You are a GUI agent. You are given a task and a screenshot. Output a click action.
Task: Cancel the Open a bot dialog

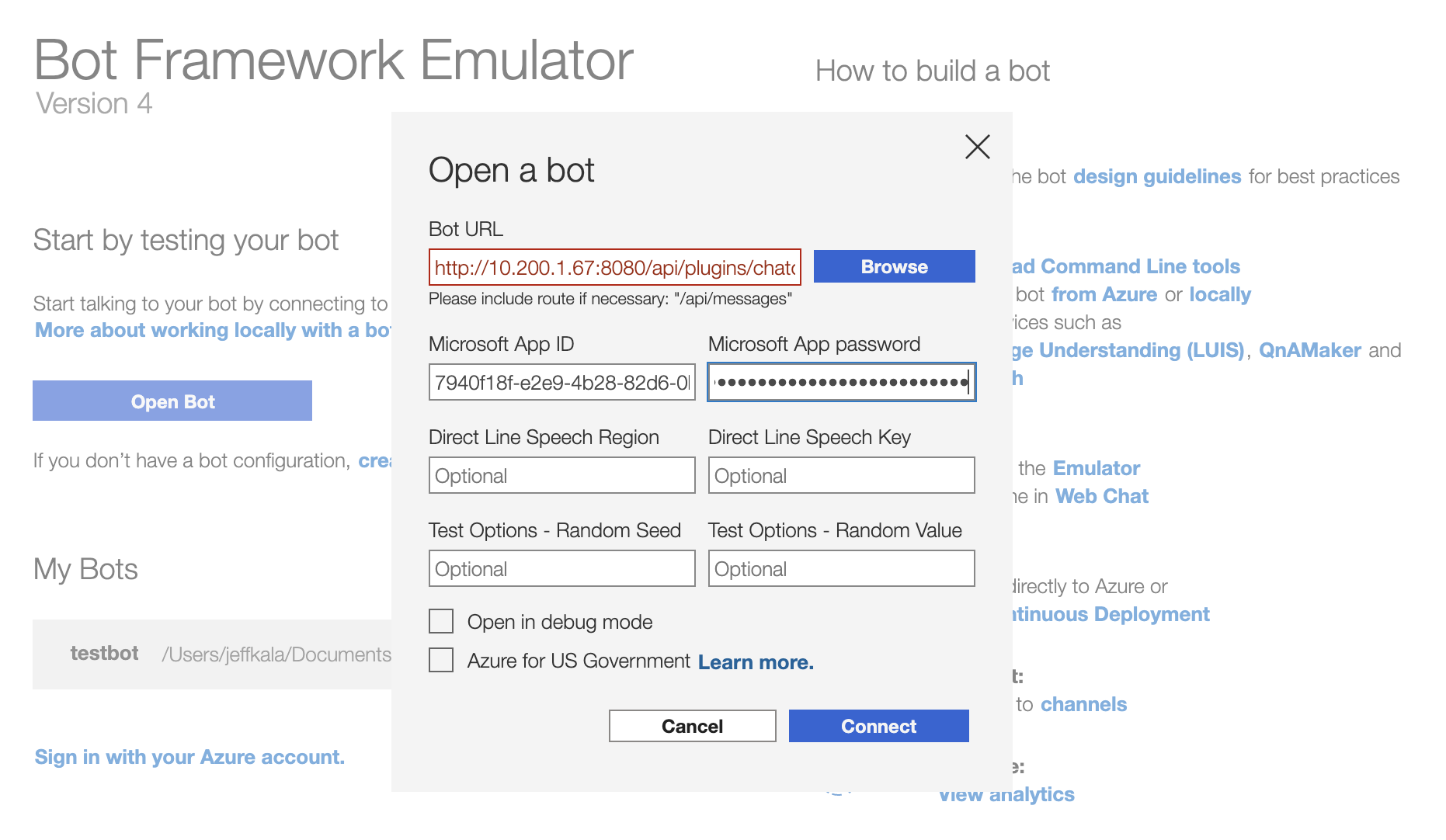692,727
